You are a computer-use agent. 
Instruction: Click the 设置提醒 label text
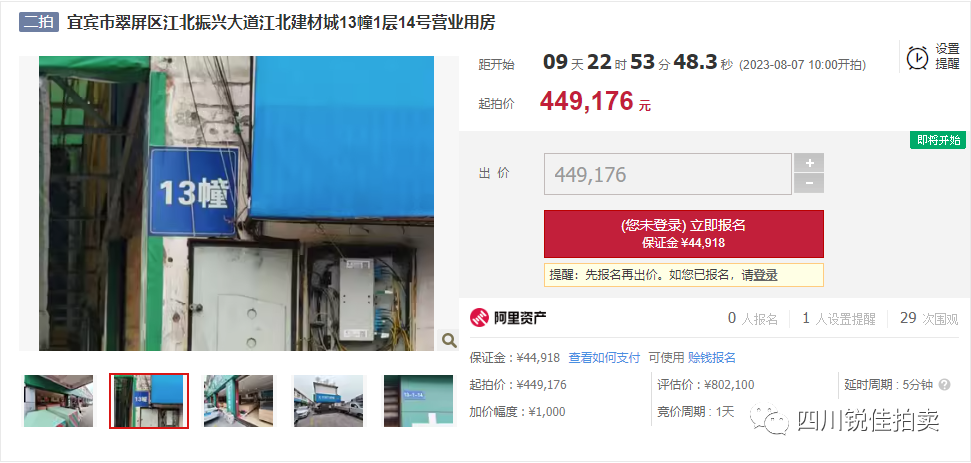947,56
